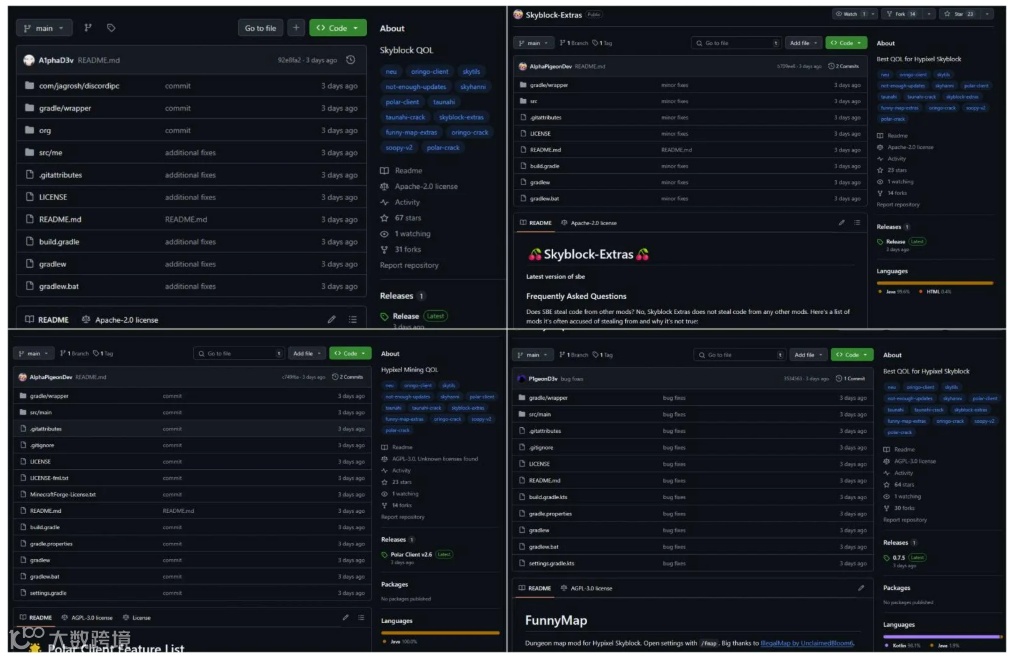
Task: Open the 1 Commit history in FunnyMap repo
Action: (851, 379)
